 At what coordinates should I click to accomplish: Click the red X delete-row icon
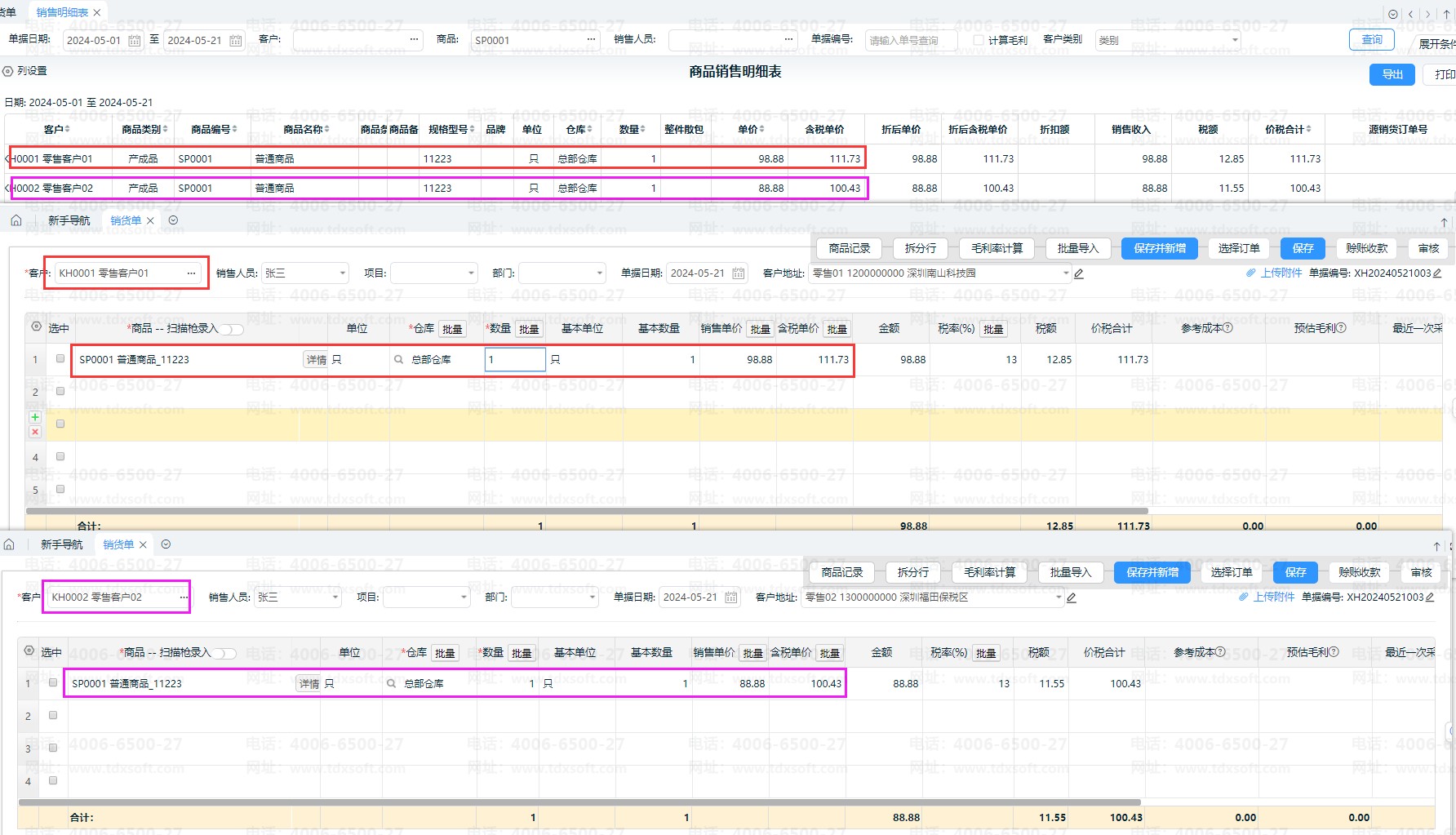(35, 432)
